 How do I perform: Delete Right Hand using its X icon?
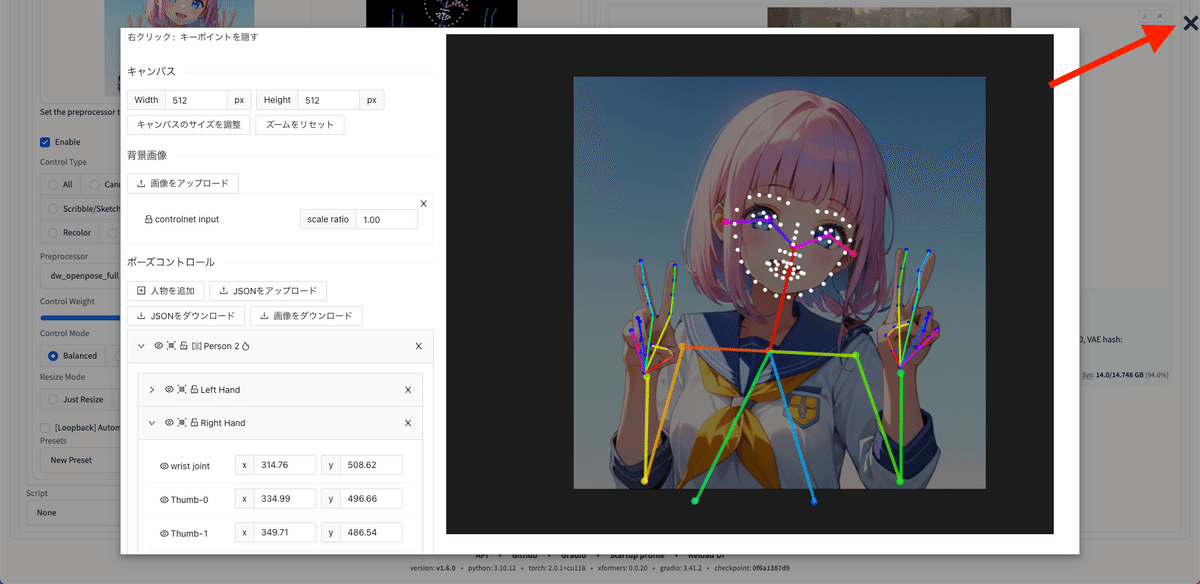[408, 423]
